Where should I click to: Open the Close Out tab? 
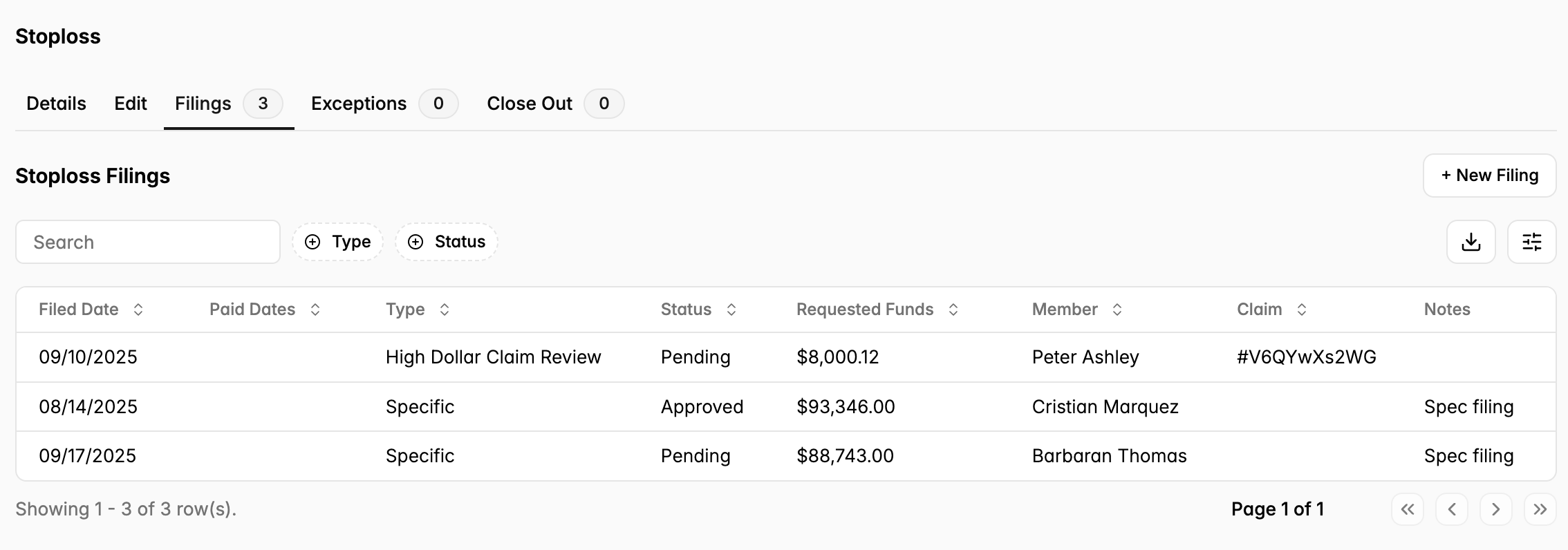point(555,104)
